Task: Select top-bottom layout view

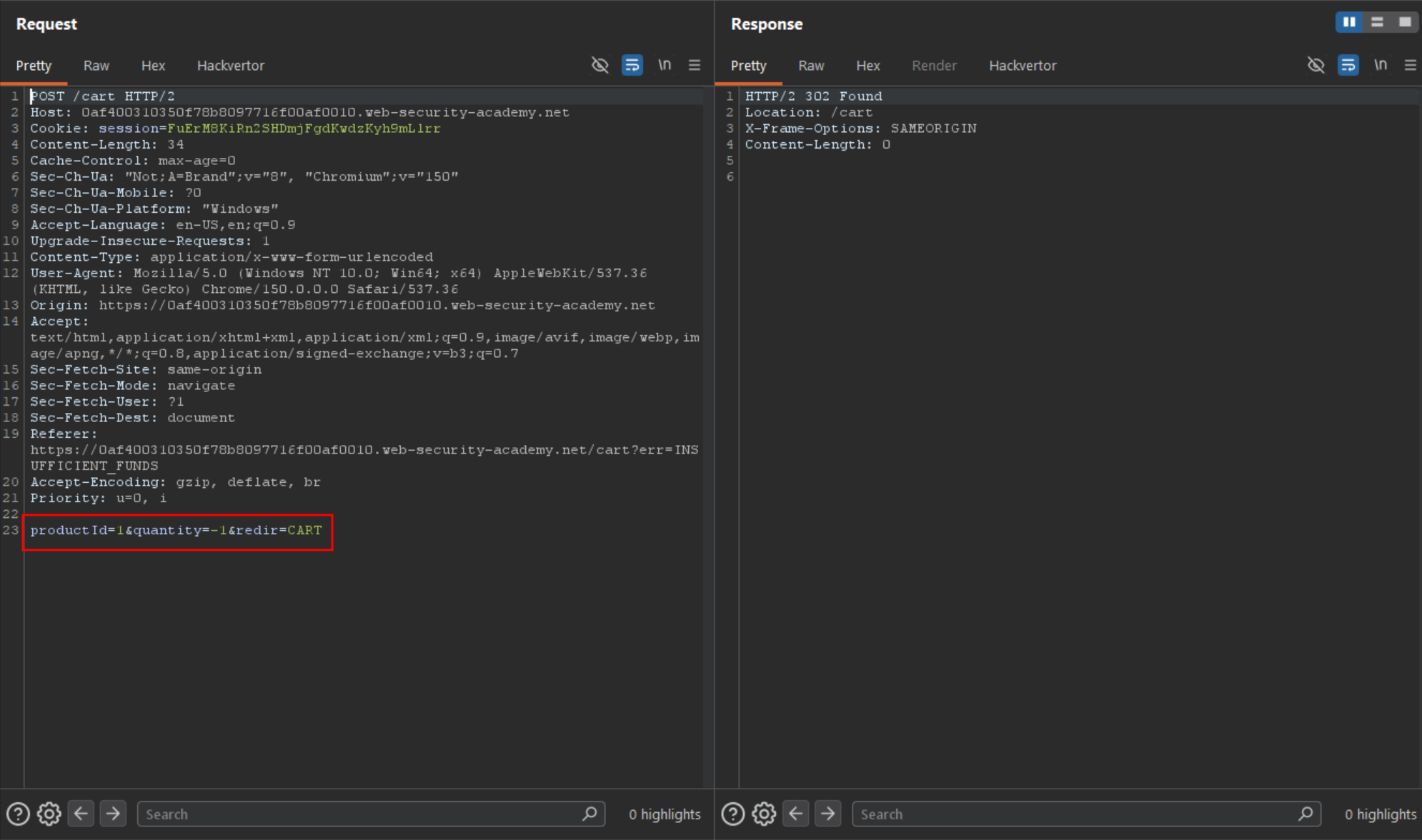Action: pos(1377,22)
